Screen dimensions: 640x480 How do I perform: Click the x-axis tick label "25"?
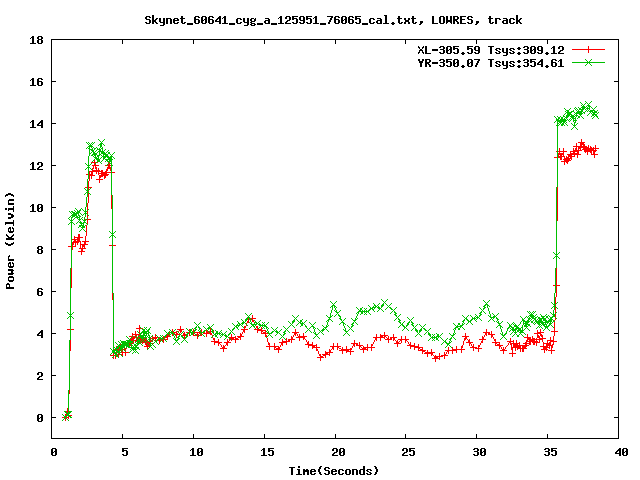coord(409,452)
